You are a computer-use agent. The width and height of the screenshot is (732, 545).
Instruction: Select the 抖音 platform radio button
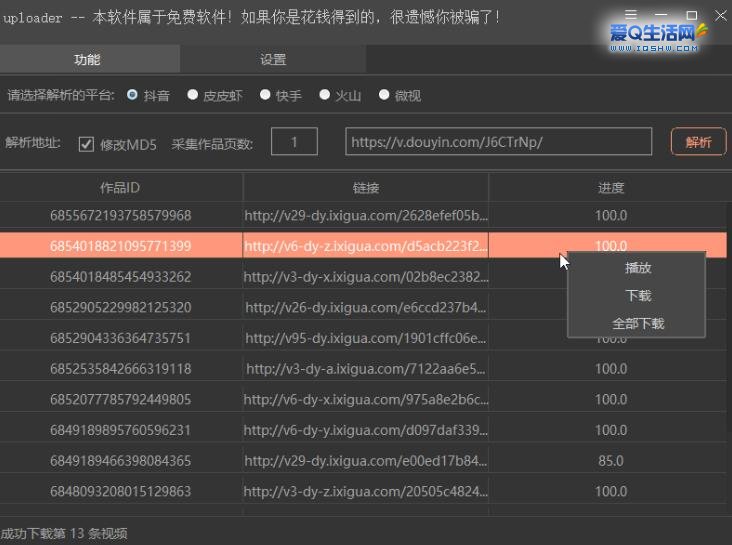point(132,95)
